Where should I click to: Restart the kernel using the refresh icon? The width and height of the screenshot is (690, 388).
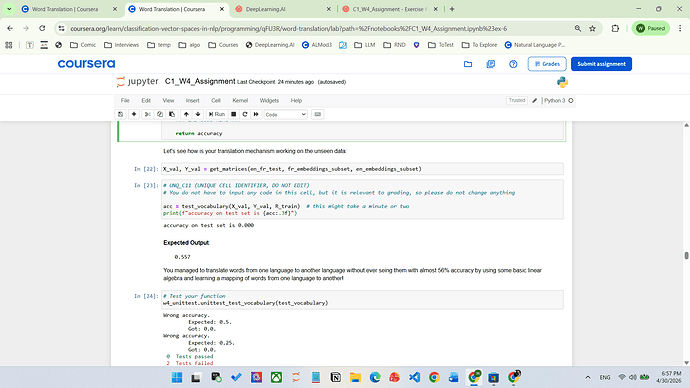pos(245,114)
